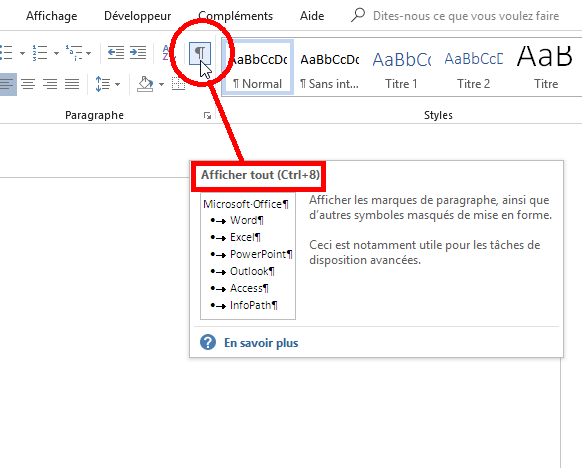Open the Développeur tab

coord(137,16)
